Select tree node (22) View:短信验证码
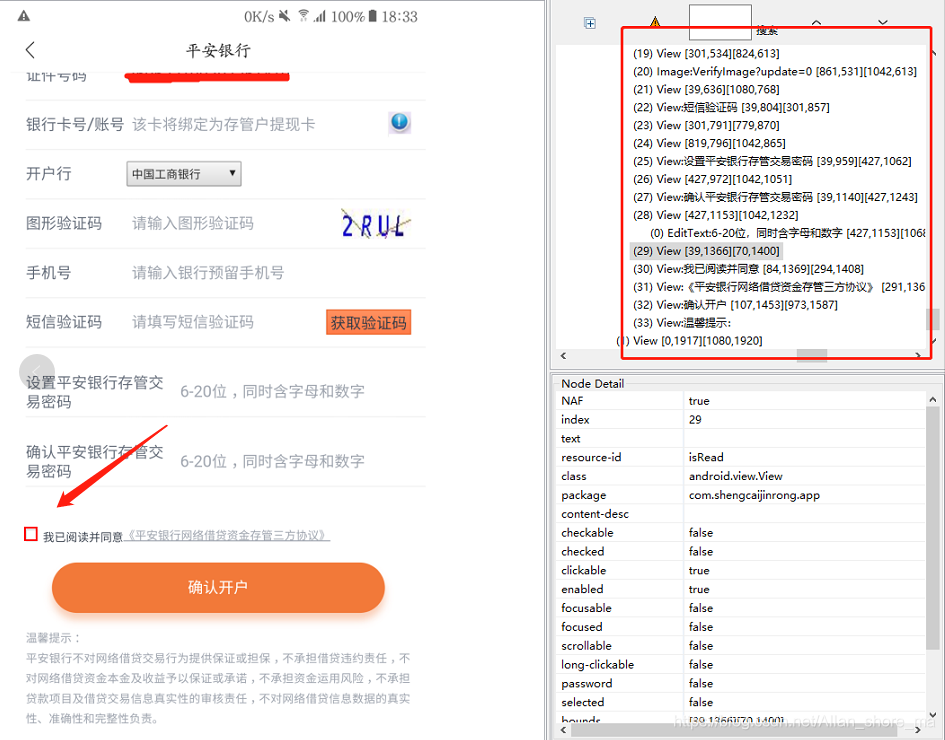This screenshot has width=945, height=740. point(731,107)
